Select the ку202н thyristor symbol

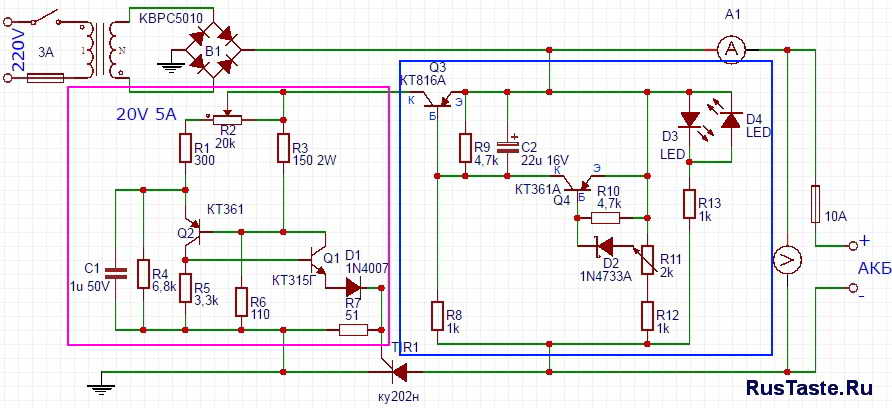point(400,372)
